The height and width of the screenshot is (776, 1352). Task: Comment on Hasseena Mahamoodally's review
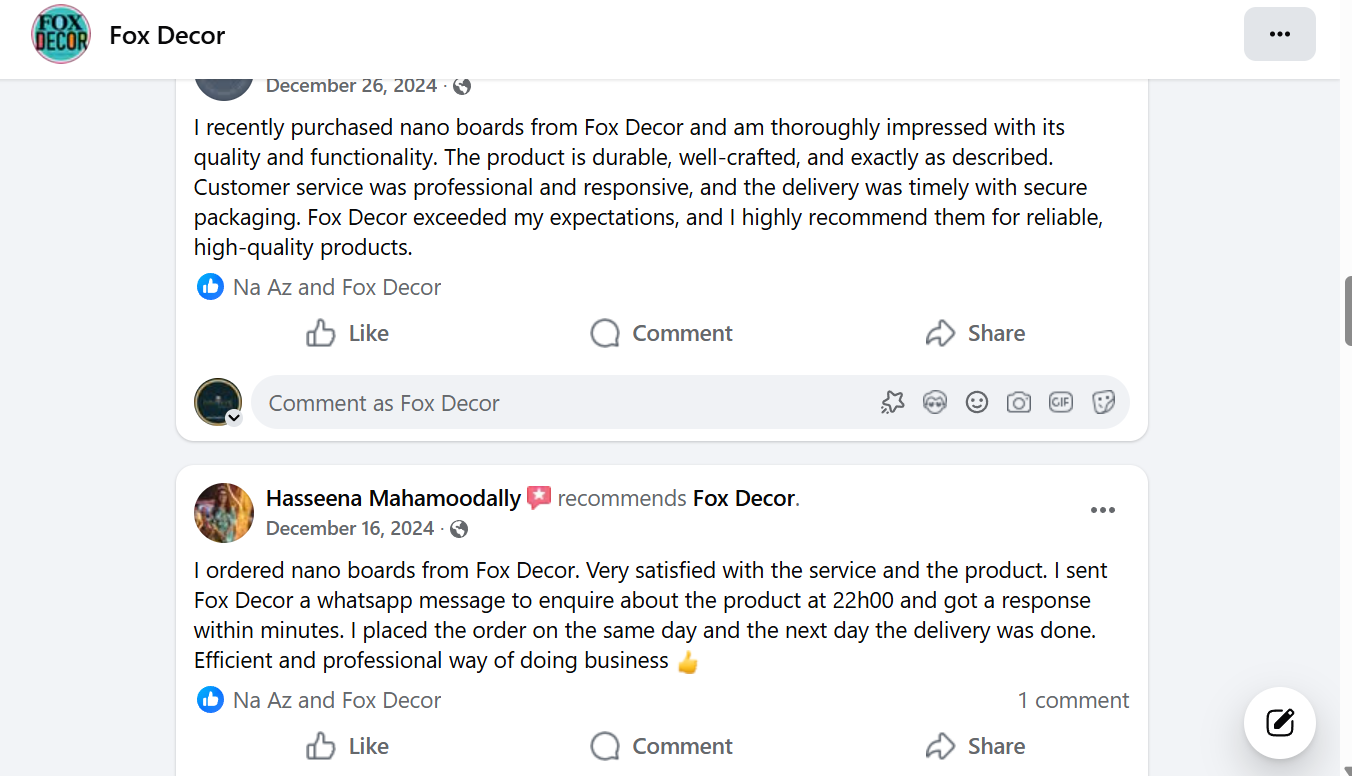pyautogui.click(x=662, y=746)
